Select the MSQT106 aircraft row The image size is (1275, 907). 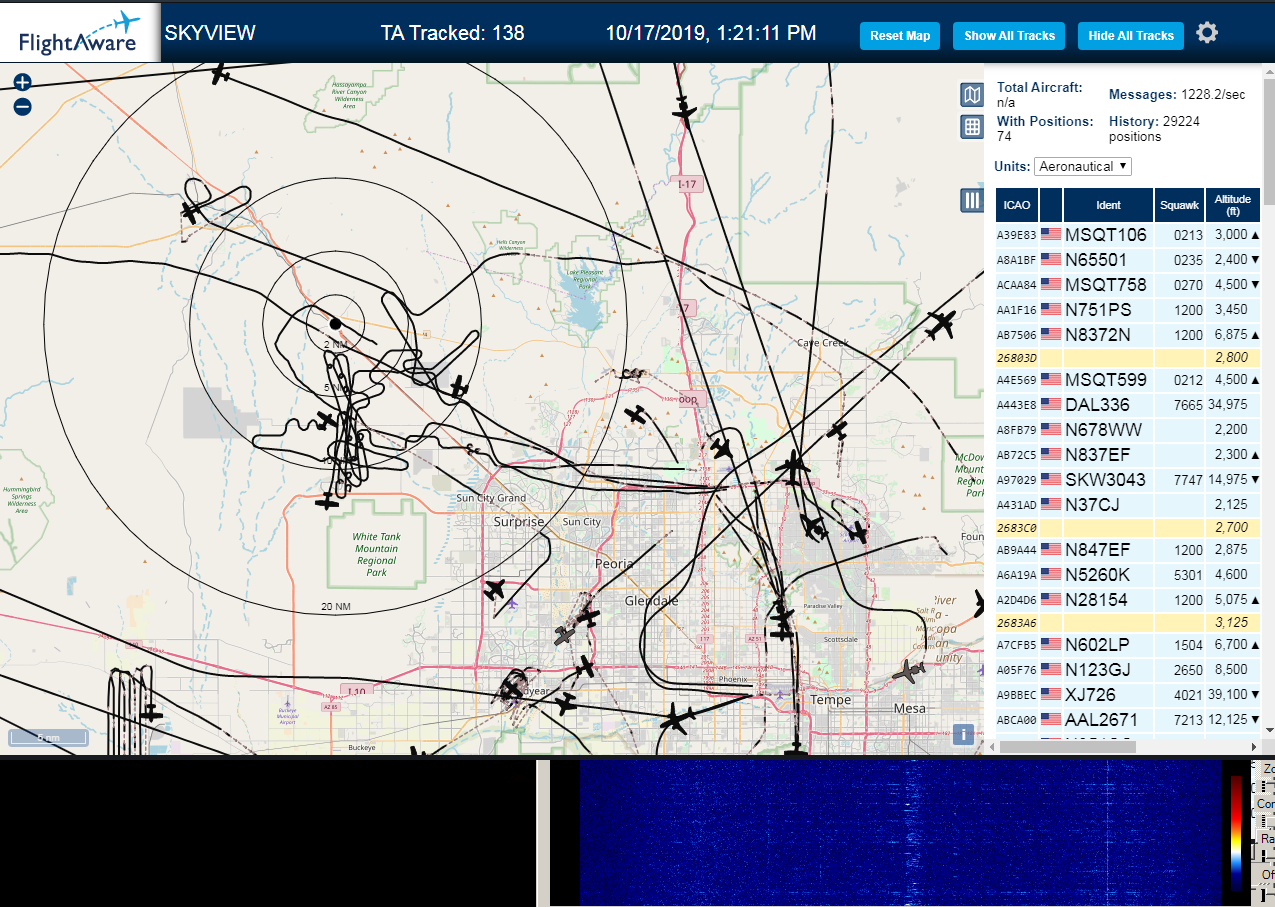[x=1128, y=235]
